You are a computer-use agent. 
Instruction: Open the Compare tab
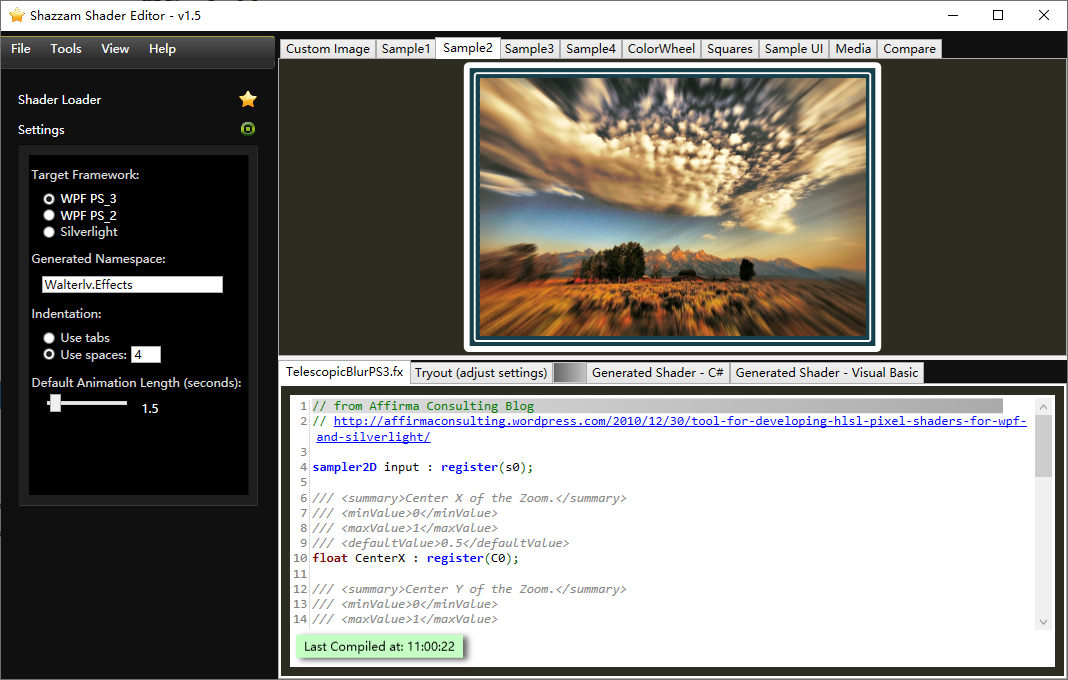point(909,49)
